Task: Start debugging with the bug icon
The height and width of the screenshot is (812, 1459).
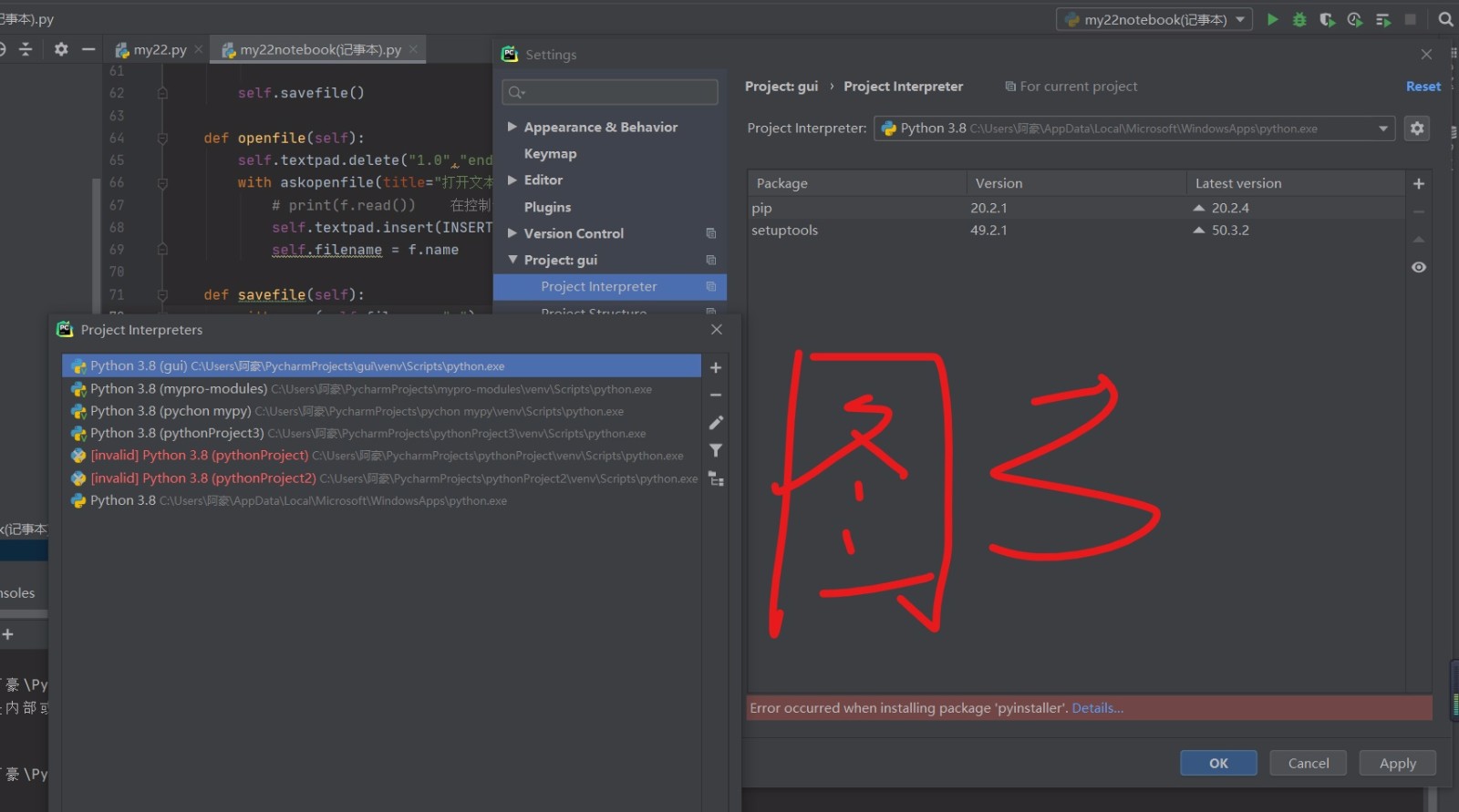Action: pos(1299,19)
